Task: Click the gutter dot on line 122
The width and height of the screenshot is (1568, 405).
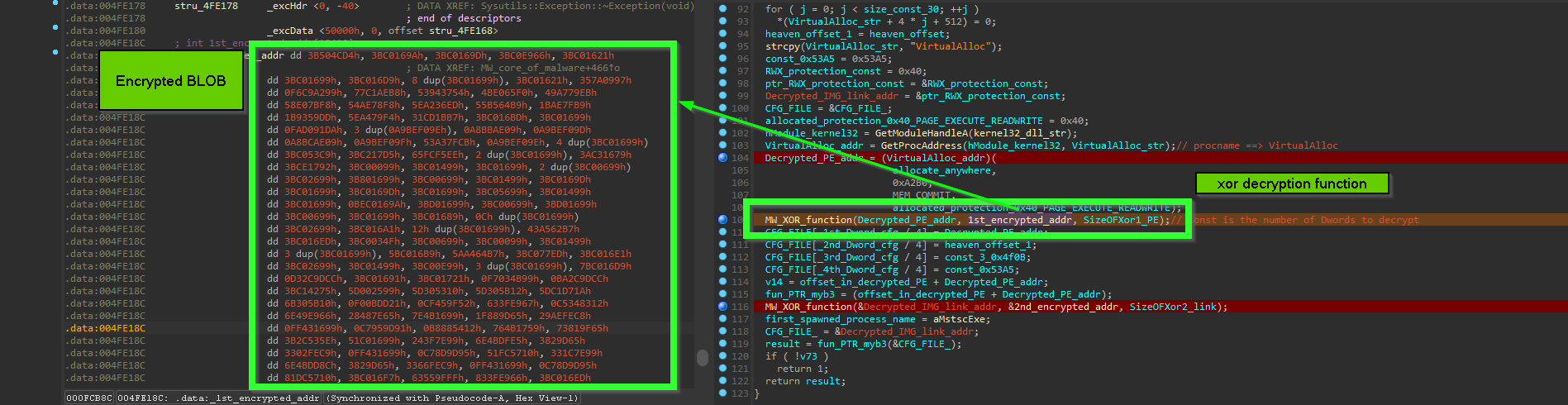Action: coord(722,381)
